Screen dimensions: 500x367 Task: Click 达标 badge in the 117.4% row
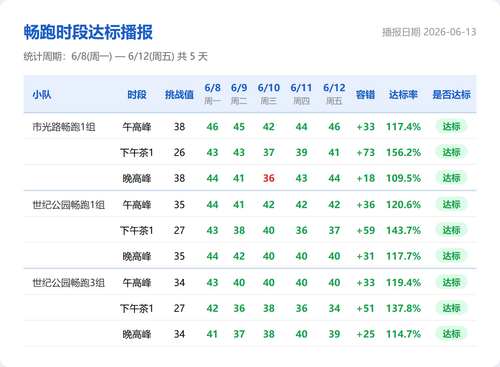[451, 126]
